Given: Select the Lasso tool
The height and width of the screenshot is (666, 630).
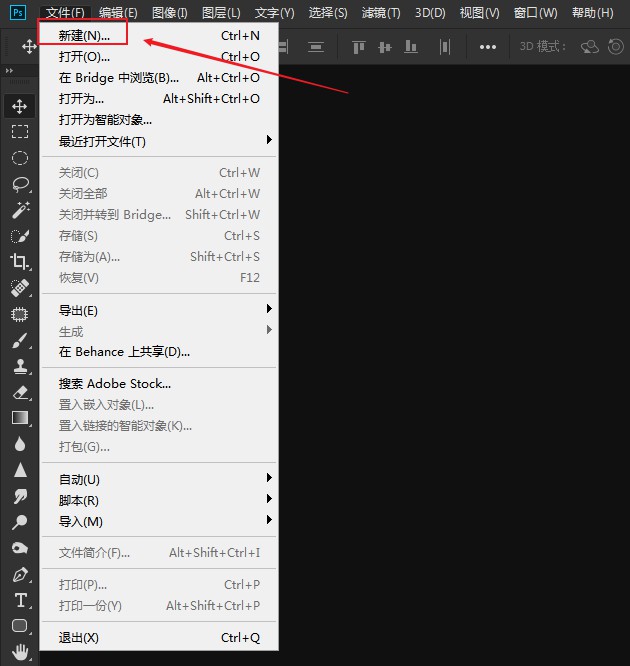Looking at the screenshot, I should [x=20, y=184].
